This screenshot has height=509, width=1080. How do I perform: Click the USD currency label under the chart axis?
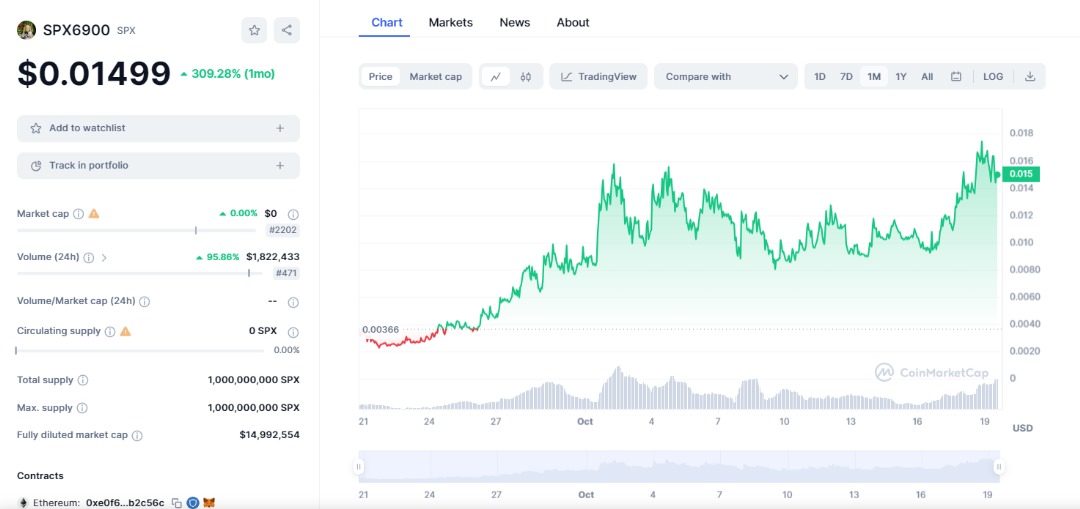[1023, 428]
